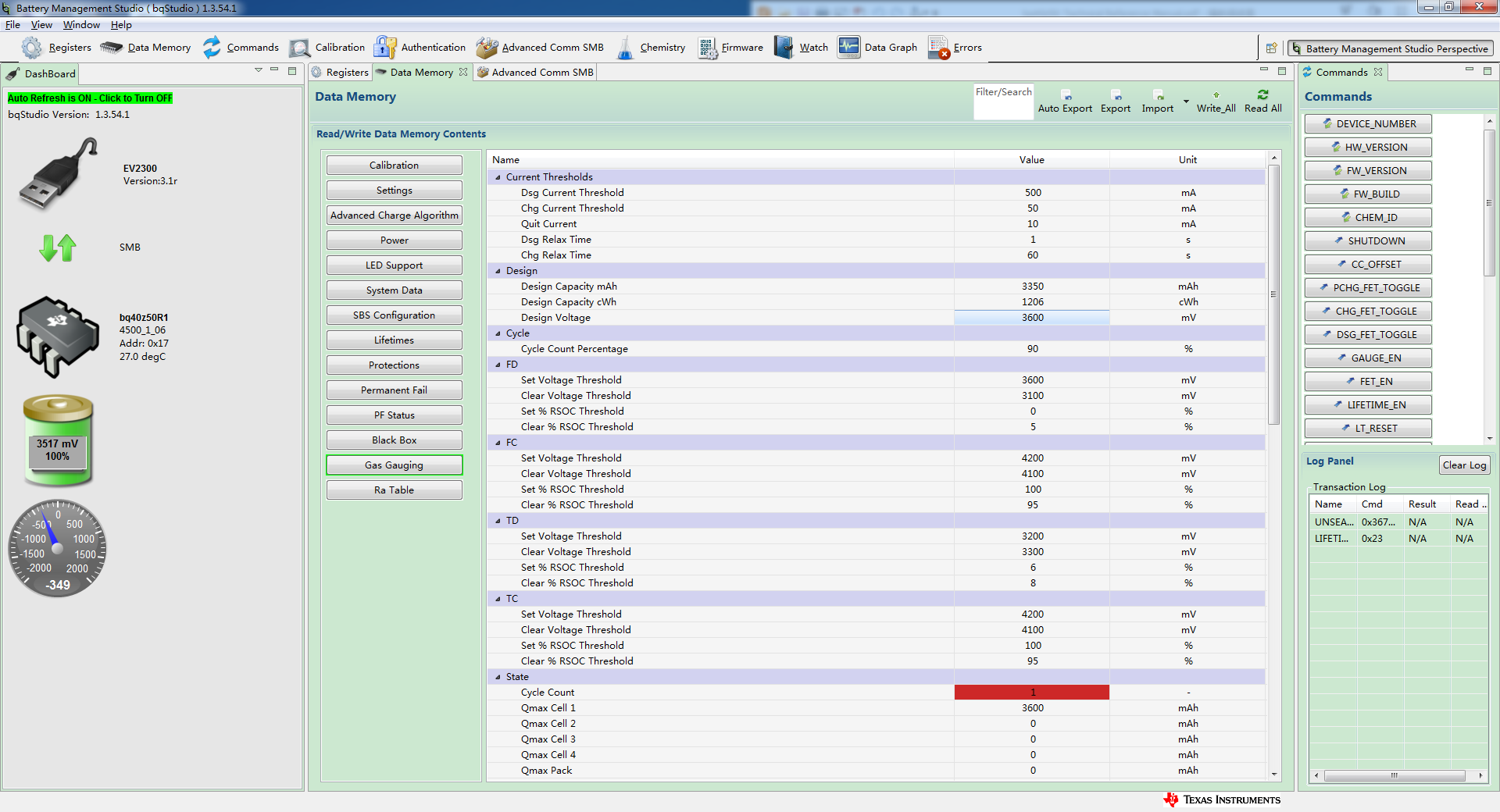
Task: Open the dropdown arrow beside Import
Action: click(x=1186, y=102)
